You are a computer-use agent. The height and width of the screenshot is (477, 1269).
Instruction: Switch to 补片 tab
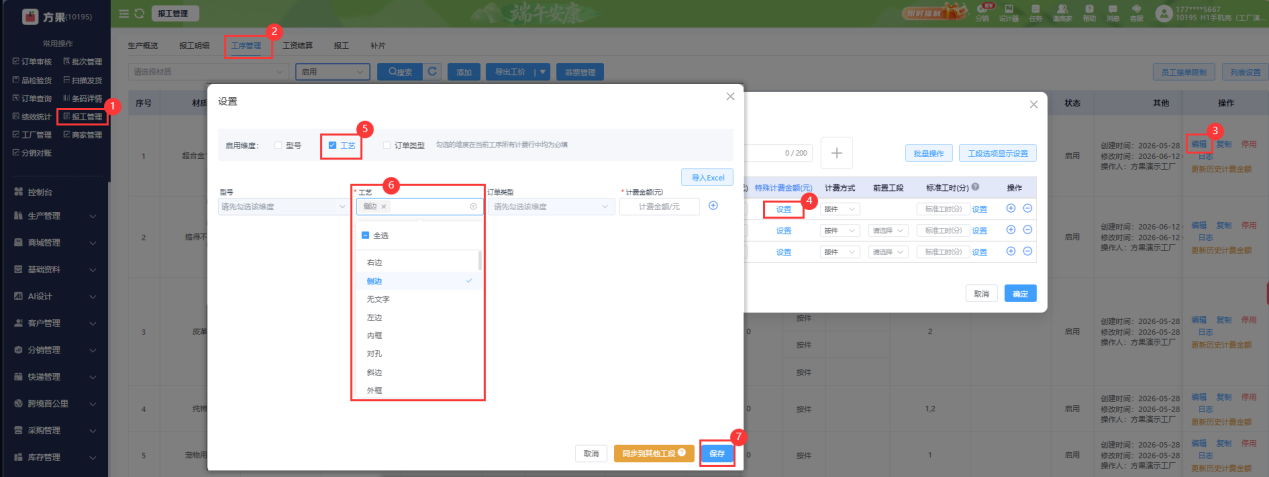point(378,46)
